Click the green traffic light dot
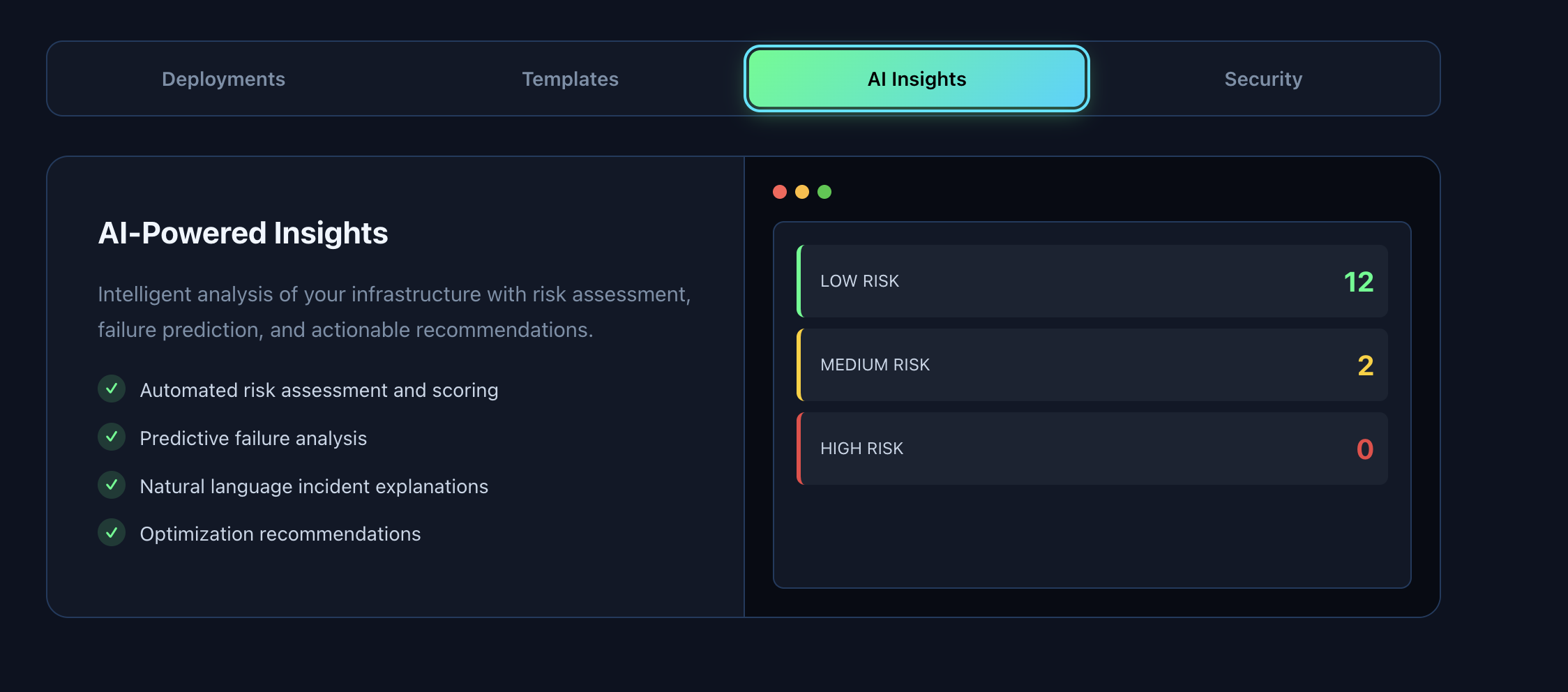Viewport: 1568px width, 692px height. (825, 191)
